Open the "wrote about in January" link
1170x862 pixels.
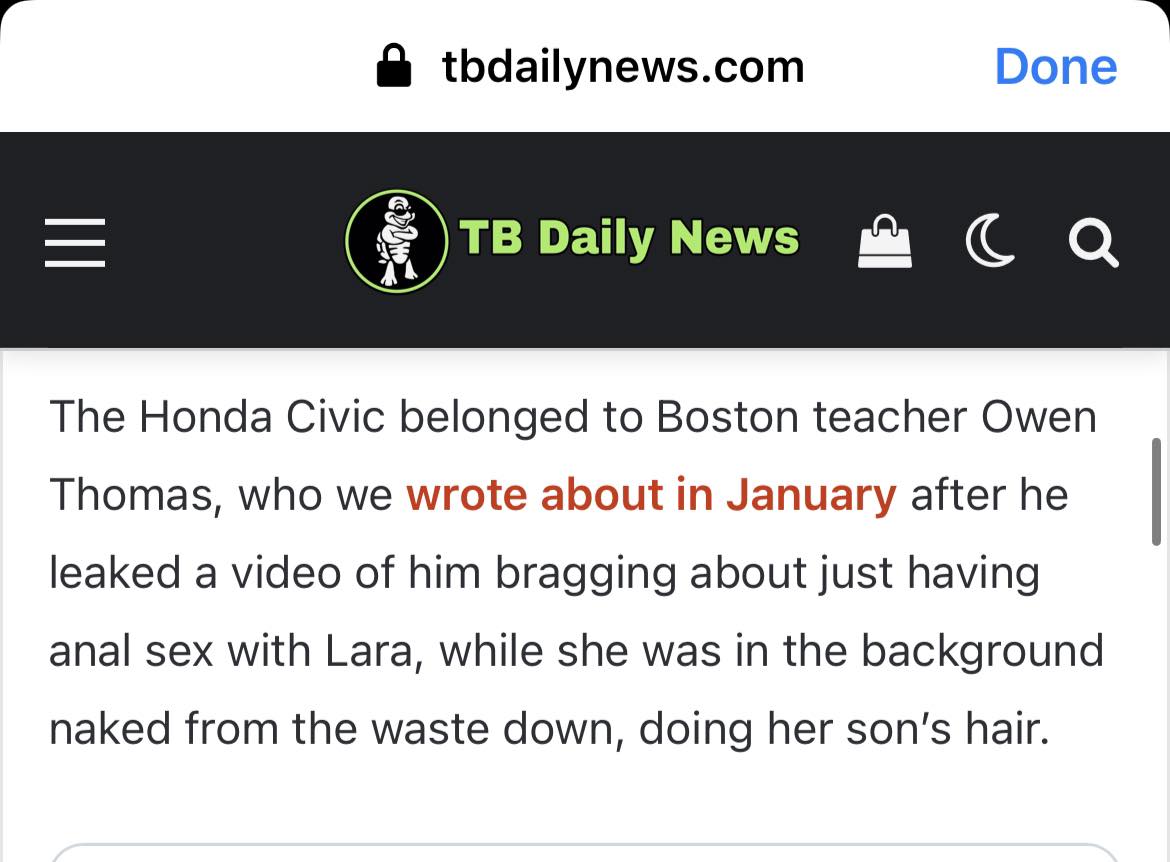[651, 495]
